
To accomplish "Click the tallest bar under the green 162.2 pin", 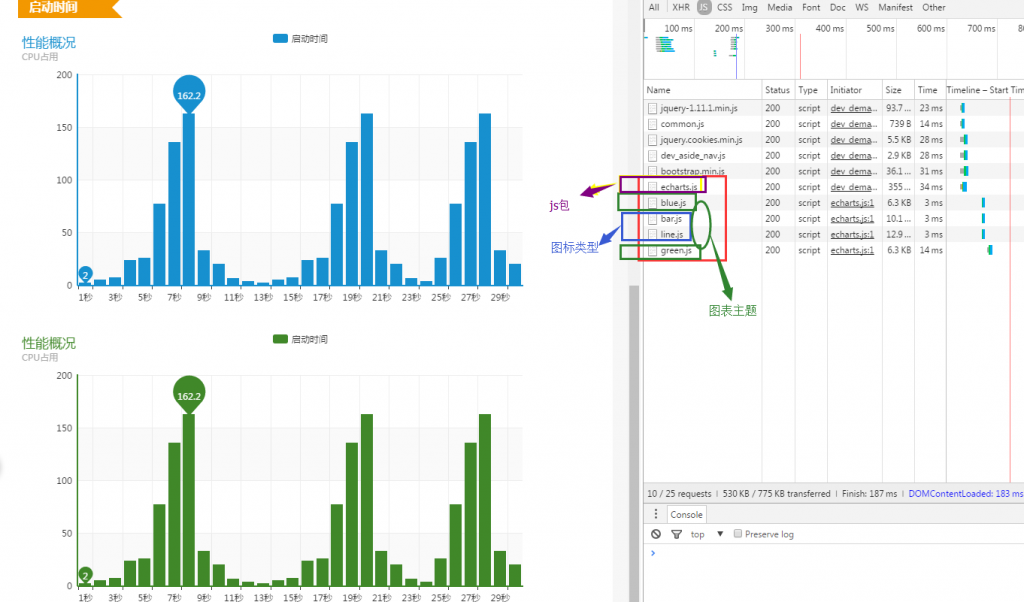I will click(x=188, y=500).
